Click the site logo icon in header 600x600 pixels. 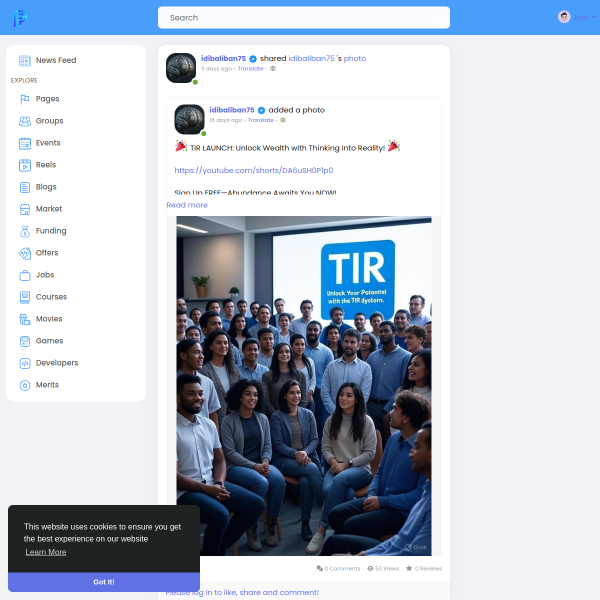coord(20,17)
